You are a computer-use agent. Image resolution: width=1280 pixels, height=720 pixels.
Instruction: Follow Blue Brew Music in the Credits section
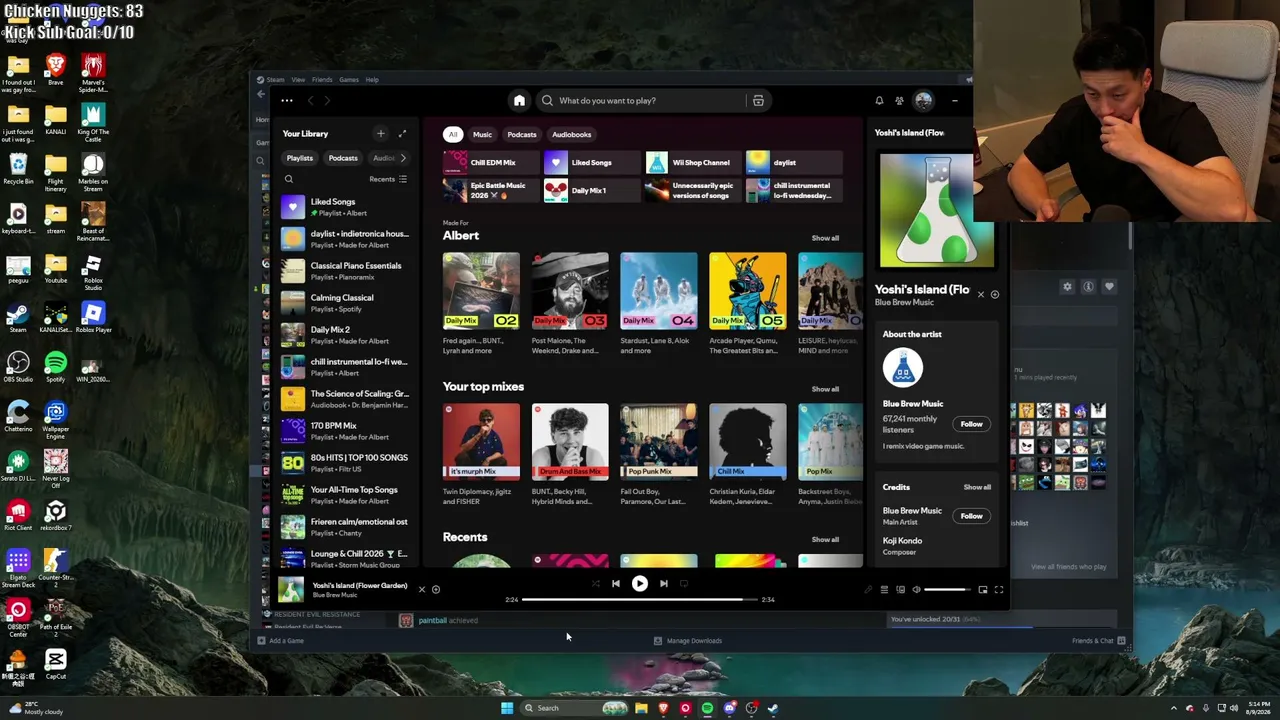point(971,516)
